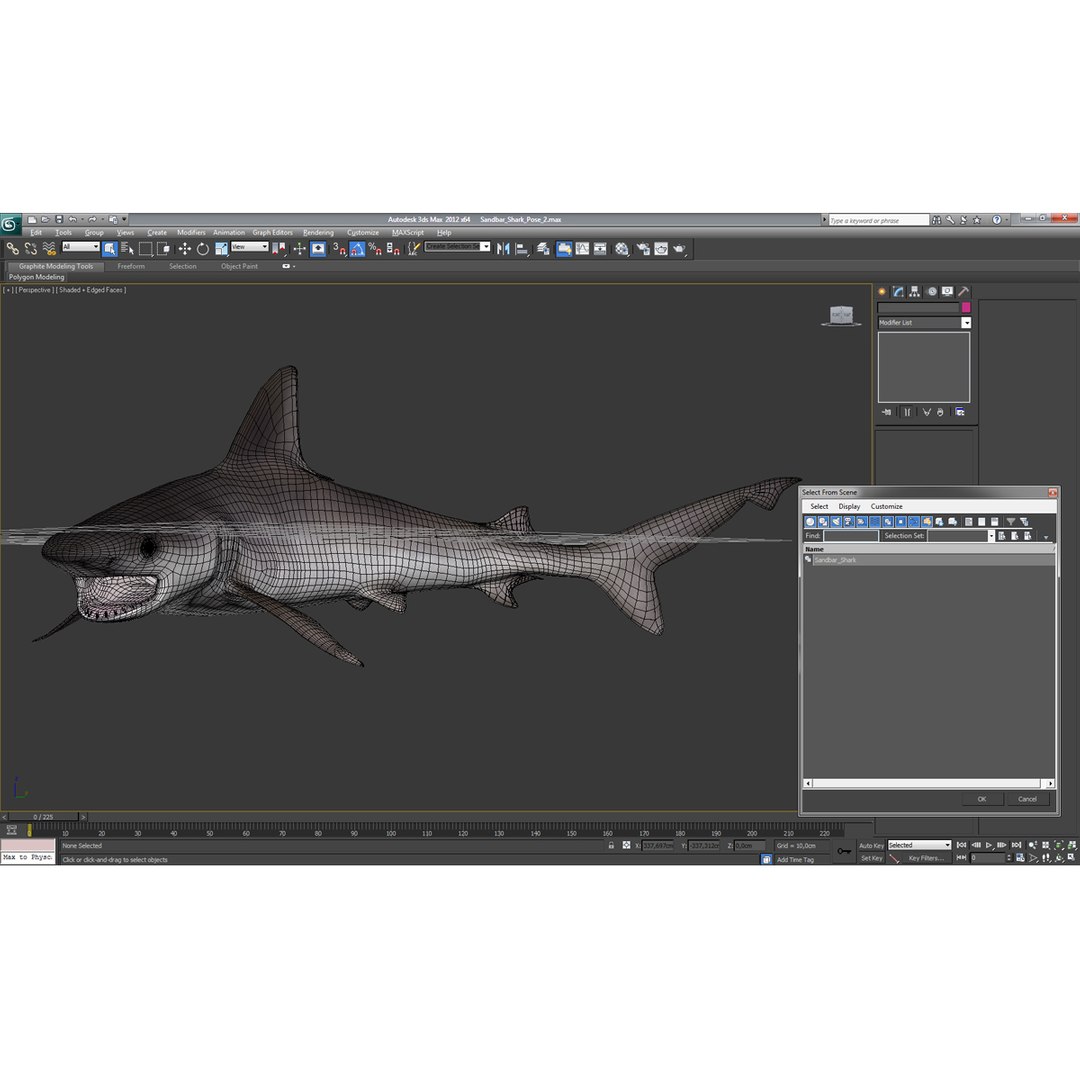Screen dimensions: 1080x1080
Task: Toggle Window/Crossing selection mode
Action: coord(164,249)
